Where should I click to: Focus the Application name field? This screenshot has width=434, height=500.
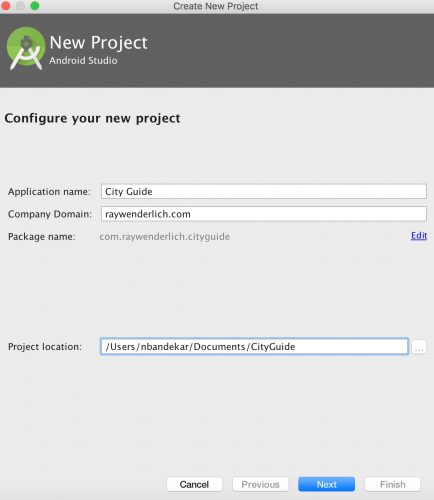[264, 191]
